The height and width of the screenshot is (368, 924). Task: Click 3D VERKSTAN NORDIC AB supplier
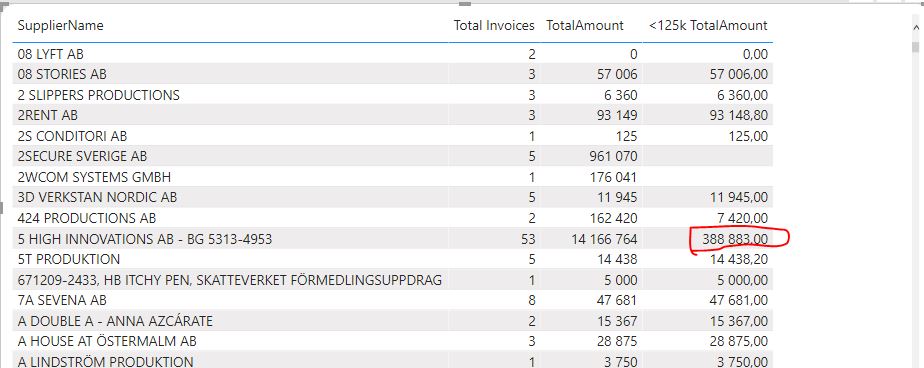pyautogui.click(x=97, y=197)
